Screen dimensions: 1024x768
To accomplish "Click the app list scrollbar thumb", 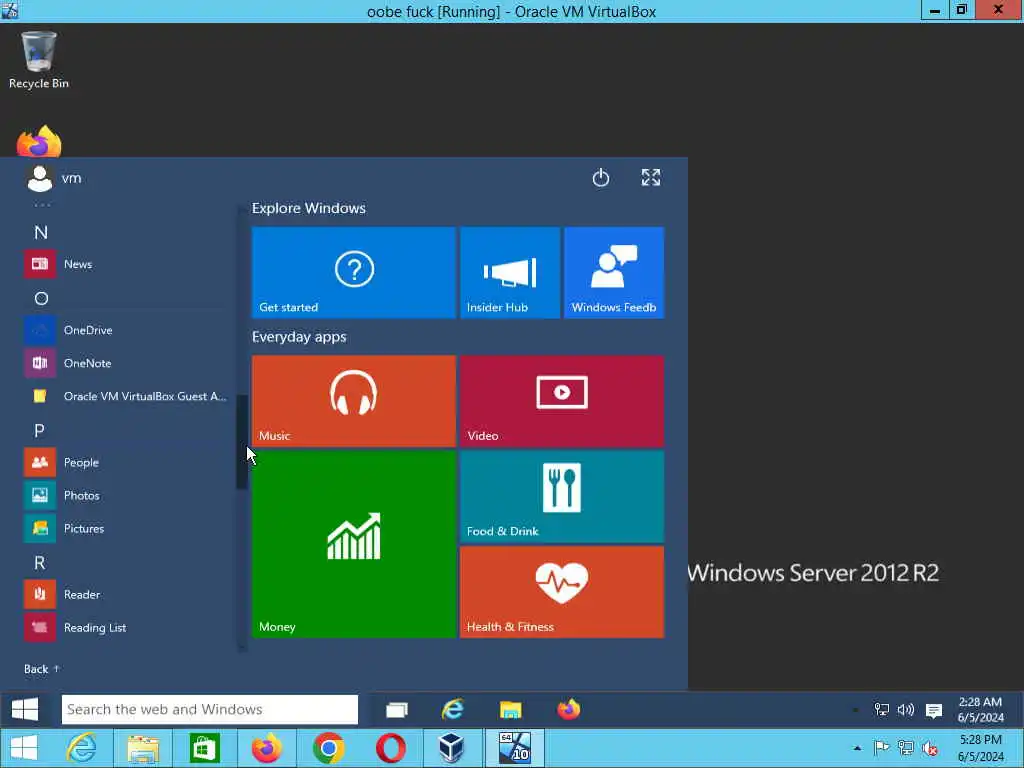I will [x=242, y=442].
